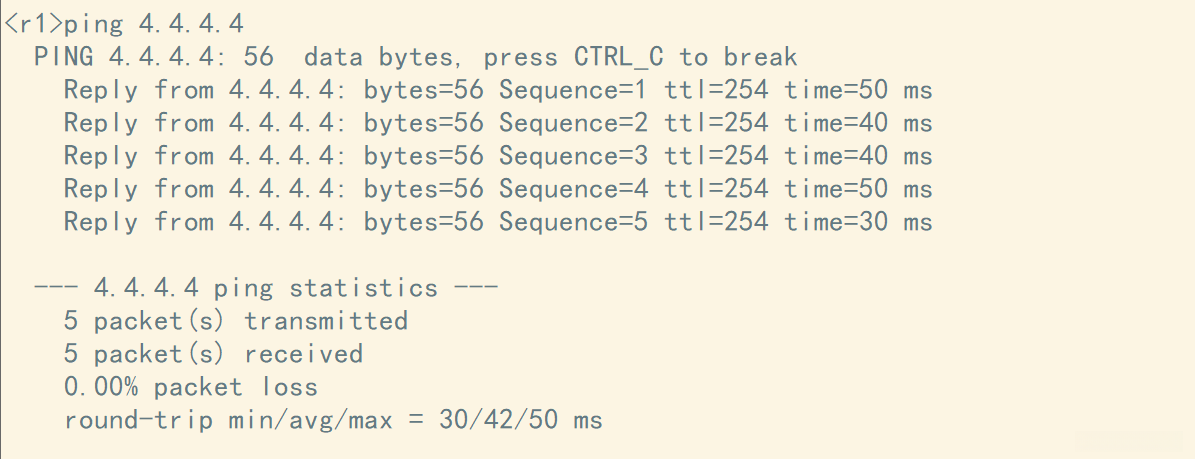1195x459 pixels.
Task: Click the "round-trip min/avg/max" label
Action: click(x=228, y=420)
